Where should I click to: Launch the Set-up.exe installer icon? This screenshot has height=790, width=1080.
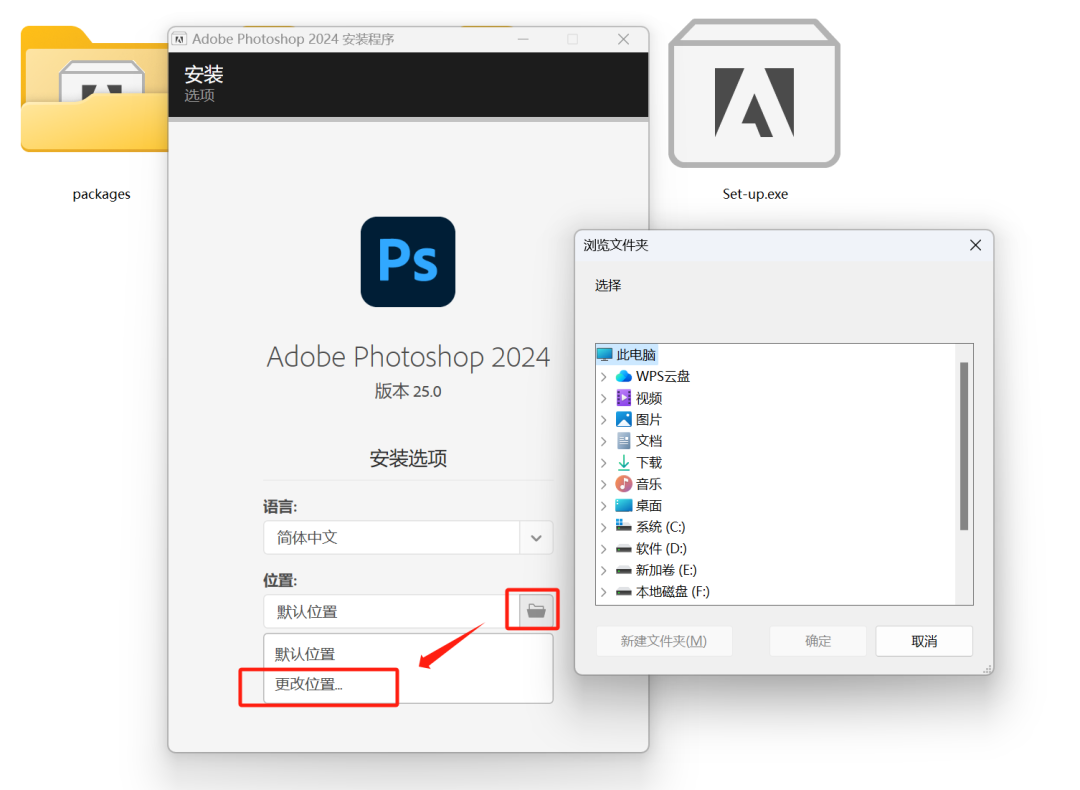(x=754, y=93)
